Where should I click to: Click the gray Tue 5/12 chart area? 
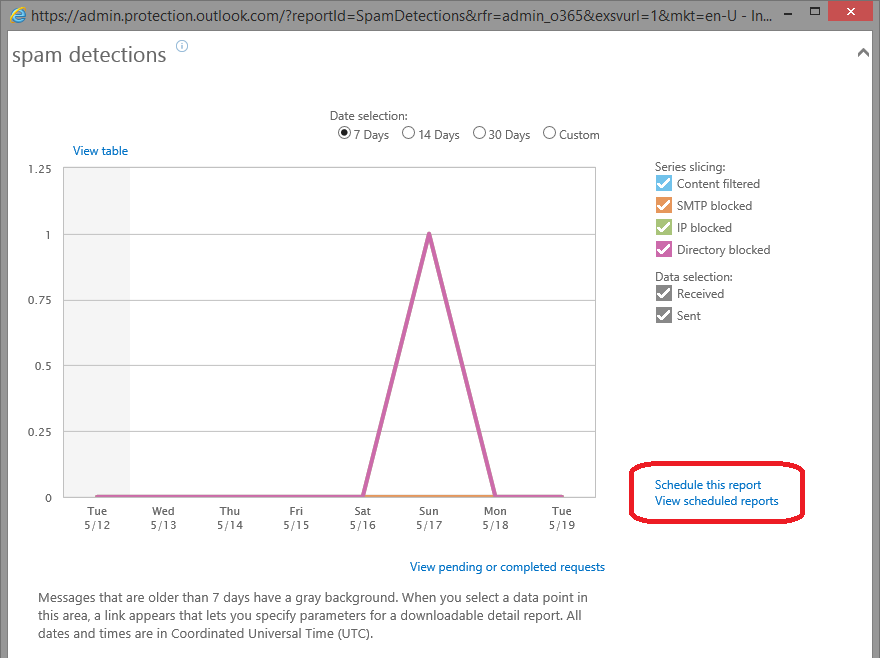coord(97,332)
